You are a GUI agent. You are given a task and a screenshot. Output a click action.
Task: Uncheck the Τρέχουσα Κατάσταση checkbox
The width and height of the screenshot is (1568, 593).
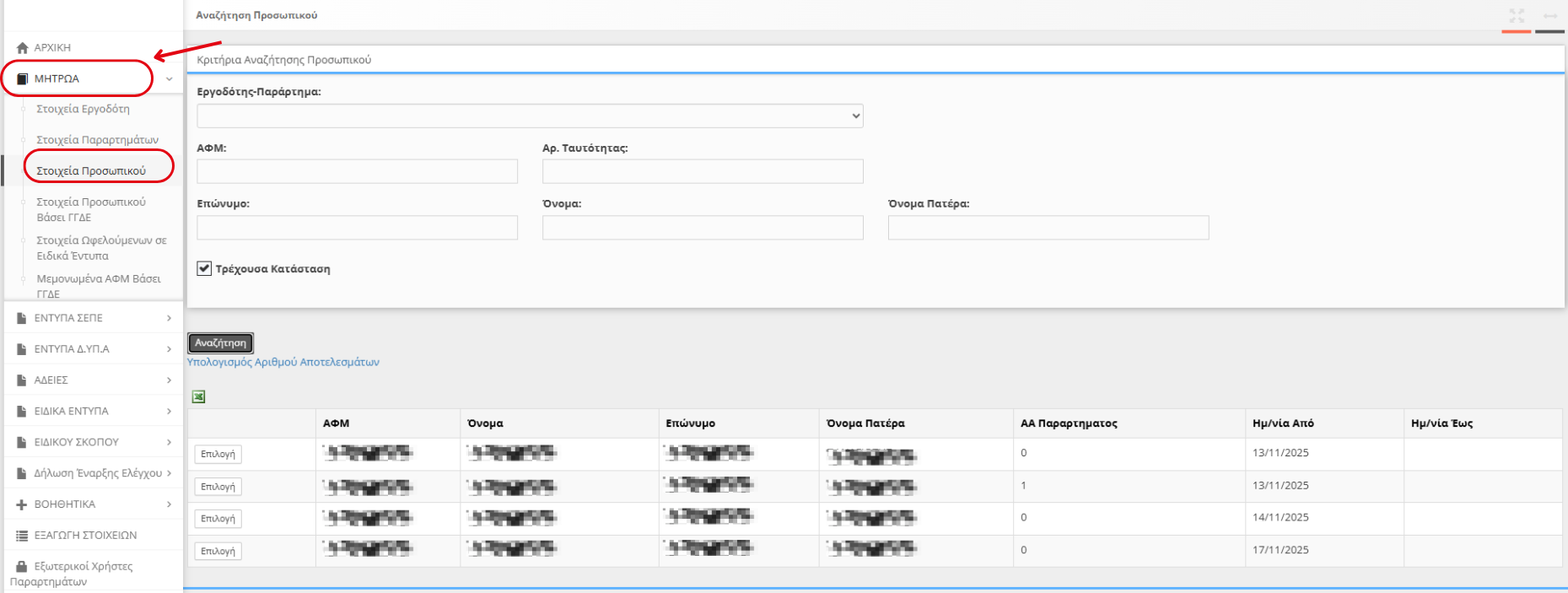click(204, 268)
